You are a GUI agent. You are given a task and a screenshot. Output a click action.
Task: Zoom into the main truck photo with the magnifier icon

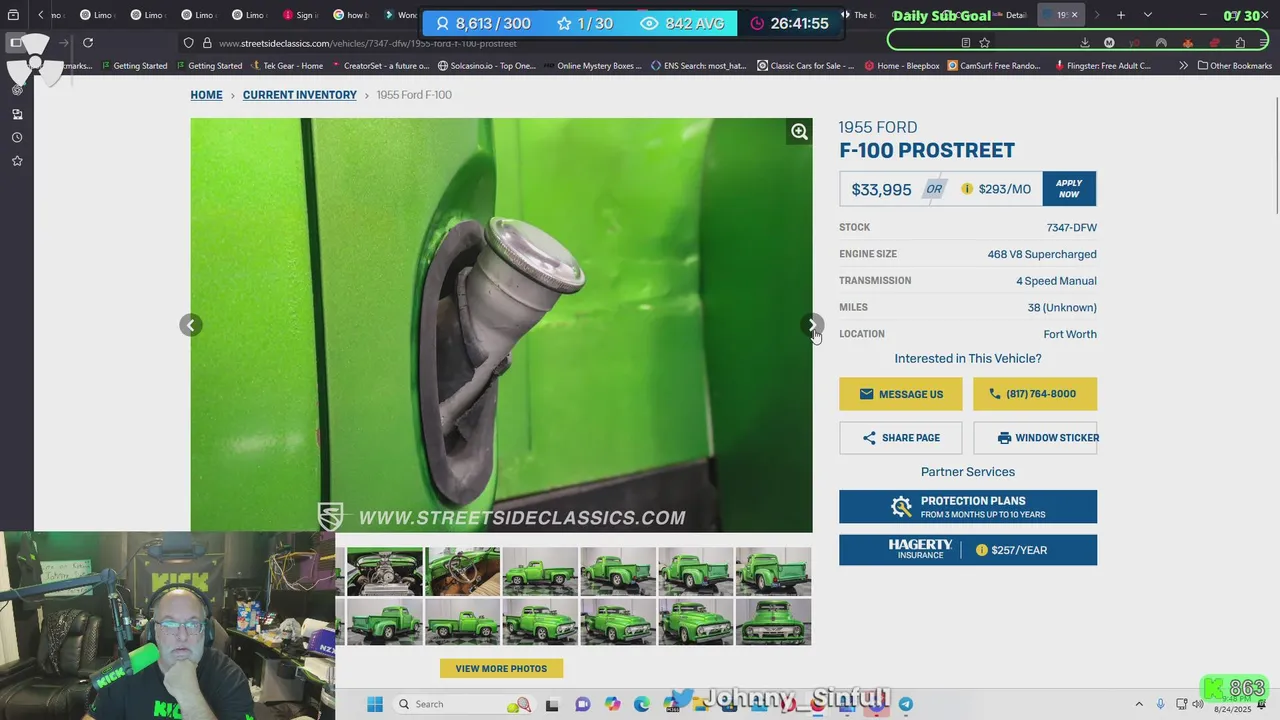[799, 132]
